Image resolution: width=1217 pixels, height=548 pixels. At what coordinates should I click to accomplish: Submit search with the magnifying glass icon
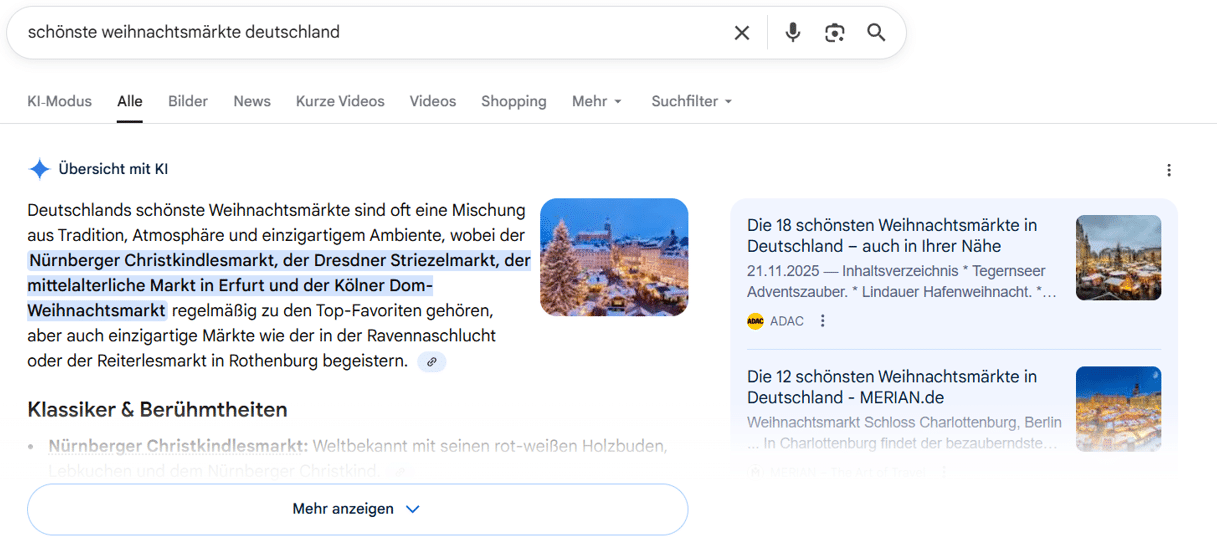(x=876, y=33)
